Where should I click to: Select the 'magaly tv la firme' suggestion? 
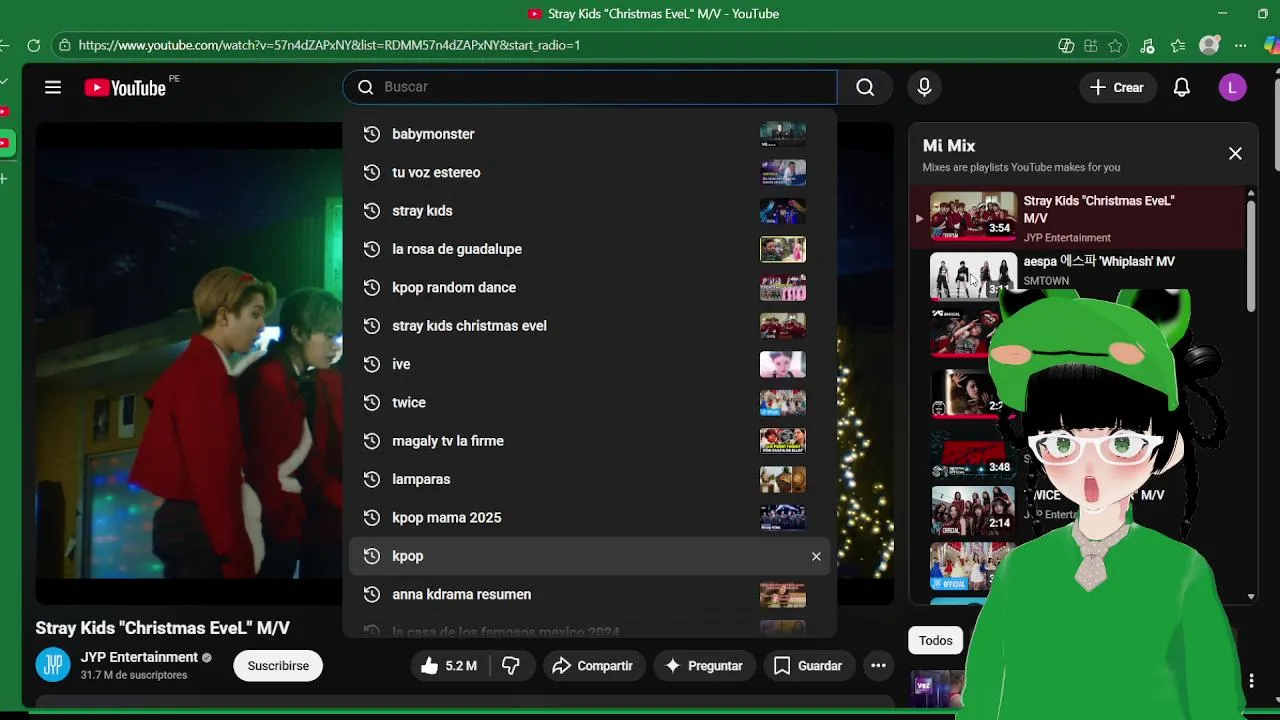(x=590, y=441)
